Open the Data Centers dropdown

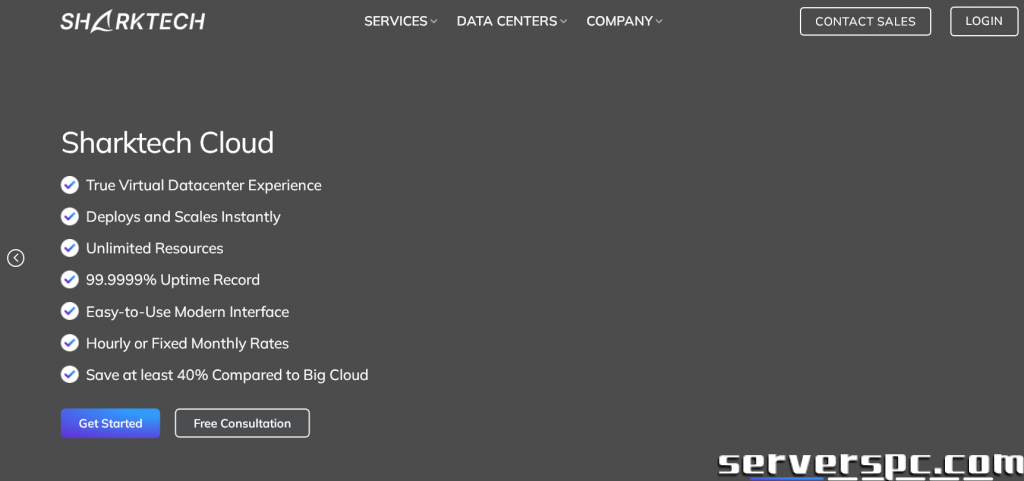tap(511, 21)
